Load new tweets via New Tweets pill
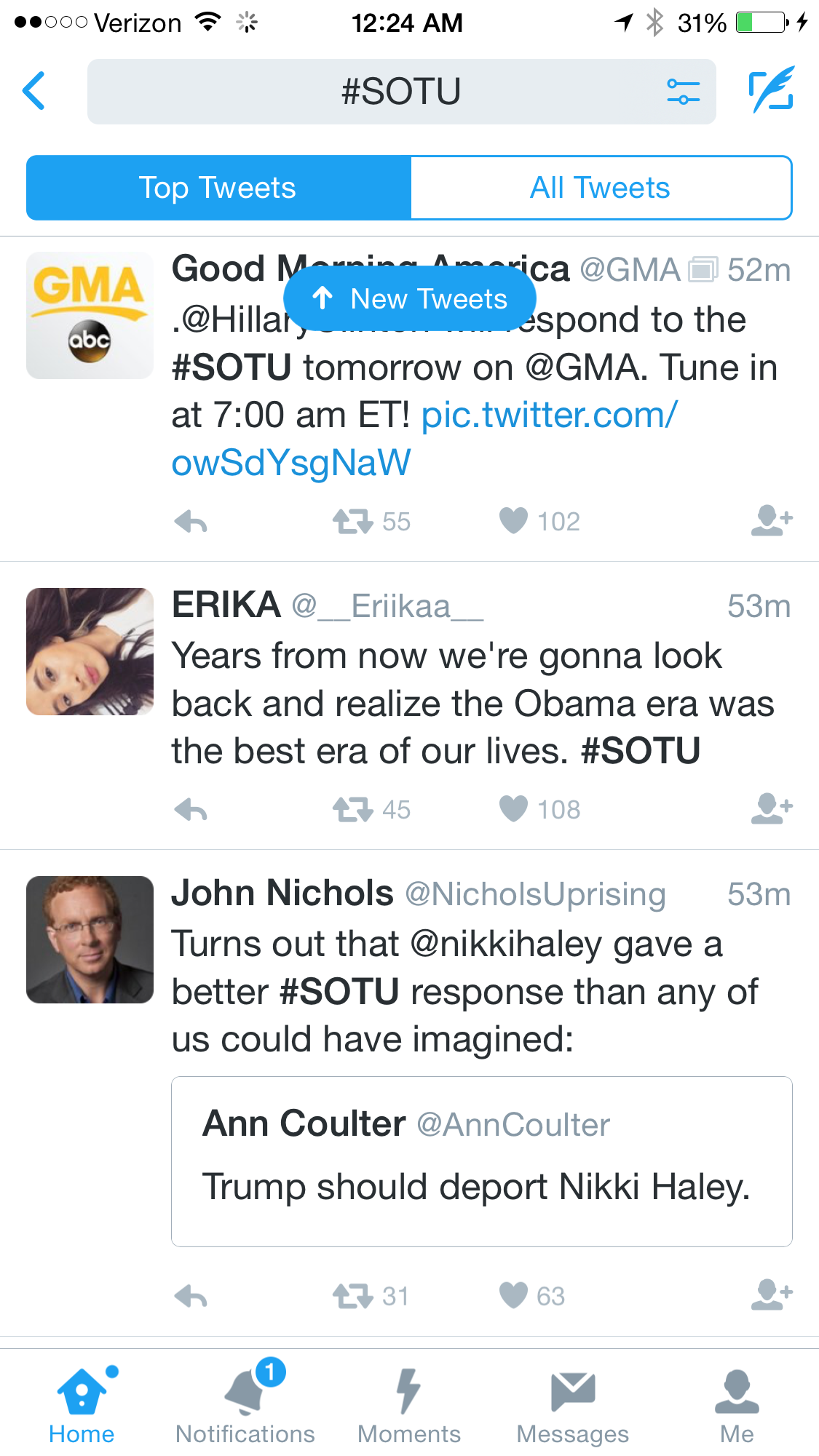Viewport: 819px width, 1456px height. coord(409,299)
